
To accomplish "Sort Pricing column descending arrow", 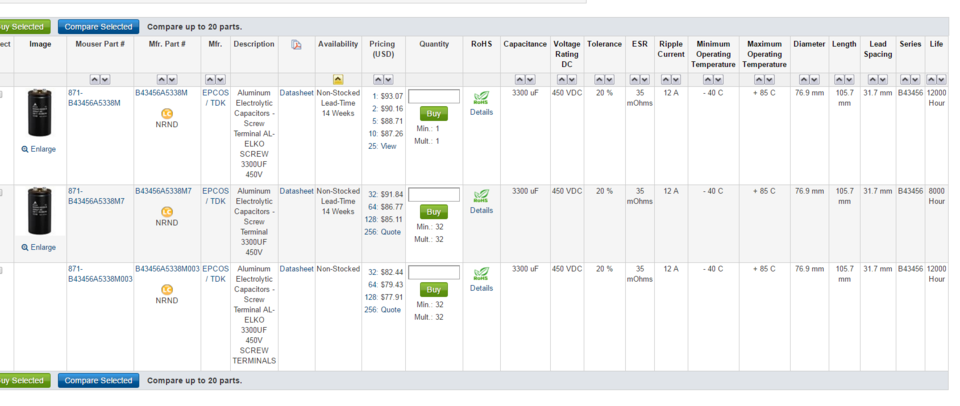I will coord(388,80).
